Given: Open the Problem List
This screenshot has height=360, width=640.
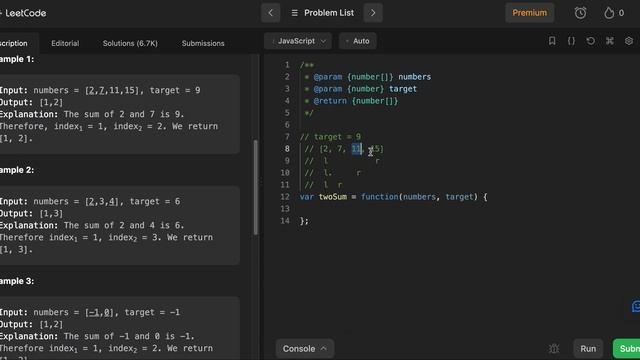Looking at the screenshot, I should [x=329, y=13].
